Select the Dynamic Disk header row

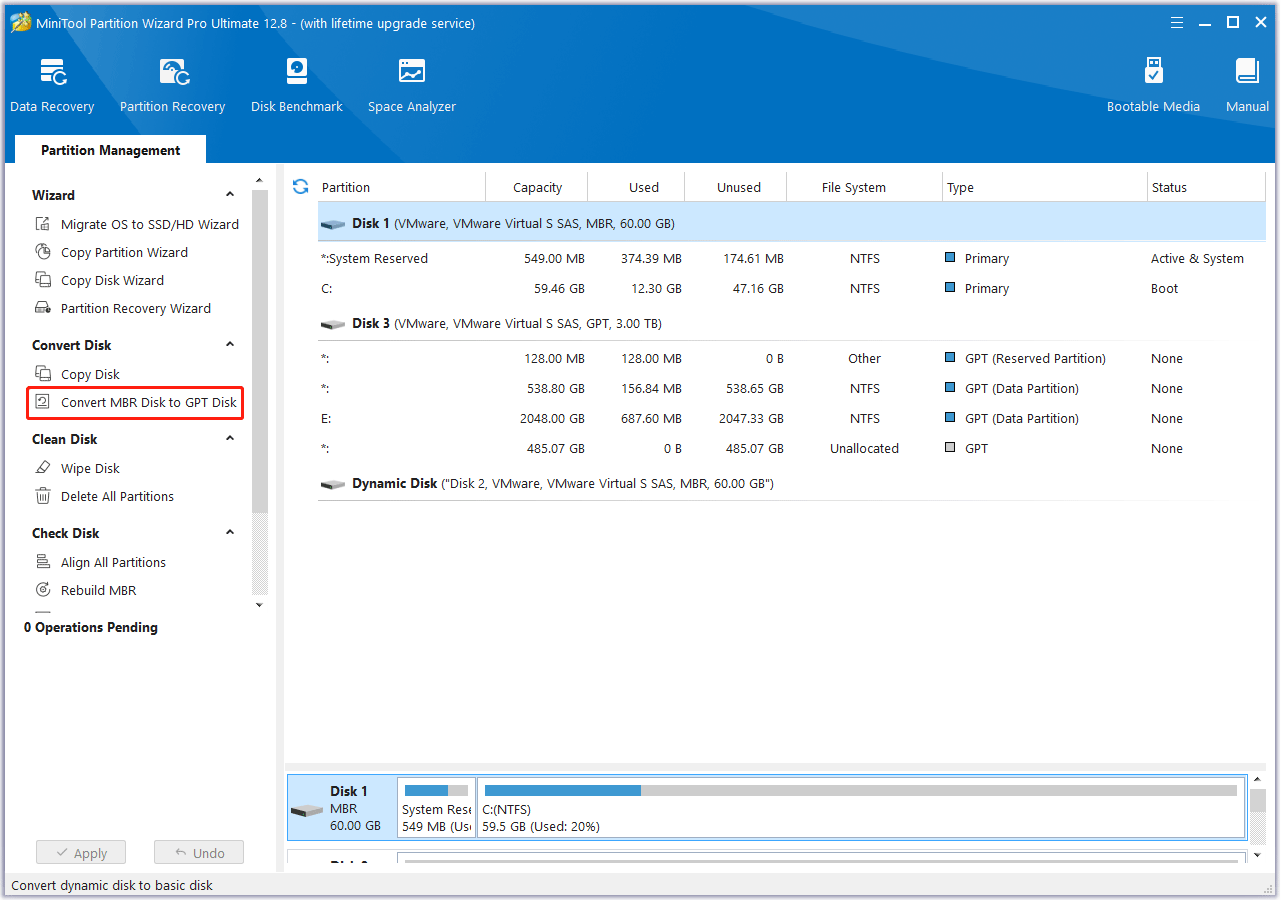click(792, 484)
